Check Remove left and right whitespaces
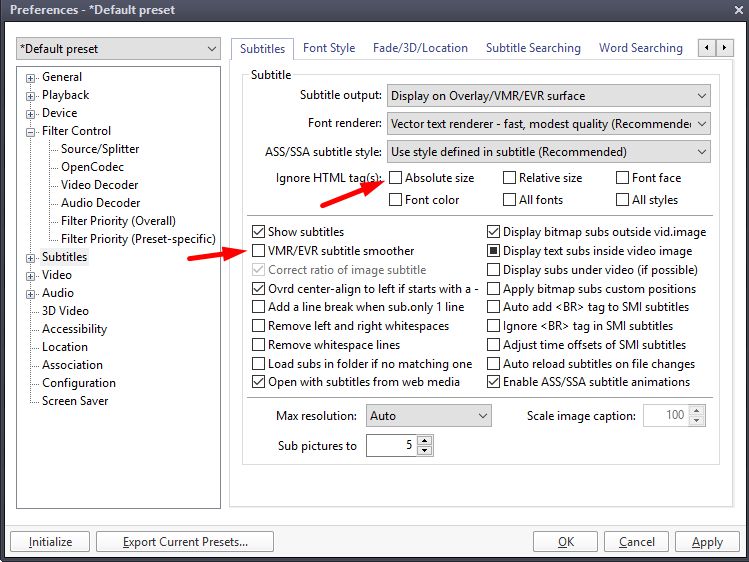This screenshot has height=562, width=749. (258, 326)
